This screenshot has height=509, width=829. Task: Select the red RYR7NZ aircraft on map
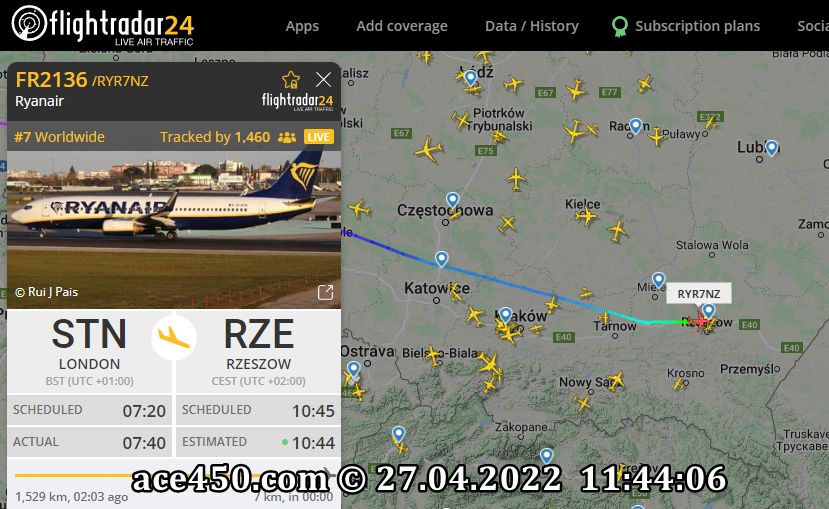tap(702, 321)
